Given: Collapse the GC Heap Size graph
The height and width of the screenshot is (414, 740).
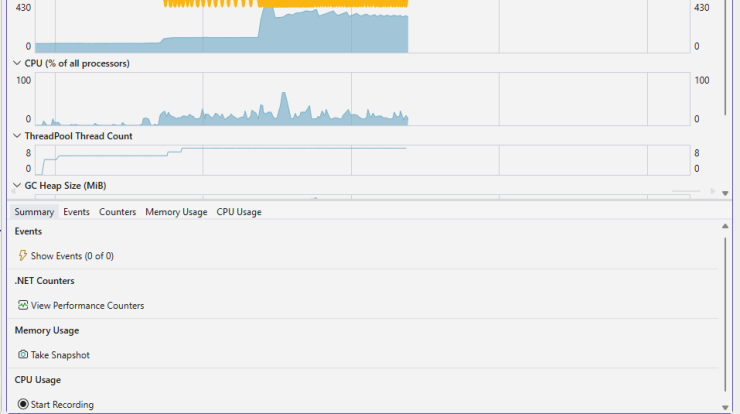Looking at the screenshot, I should click(x=17, y=186).
